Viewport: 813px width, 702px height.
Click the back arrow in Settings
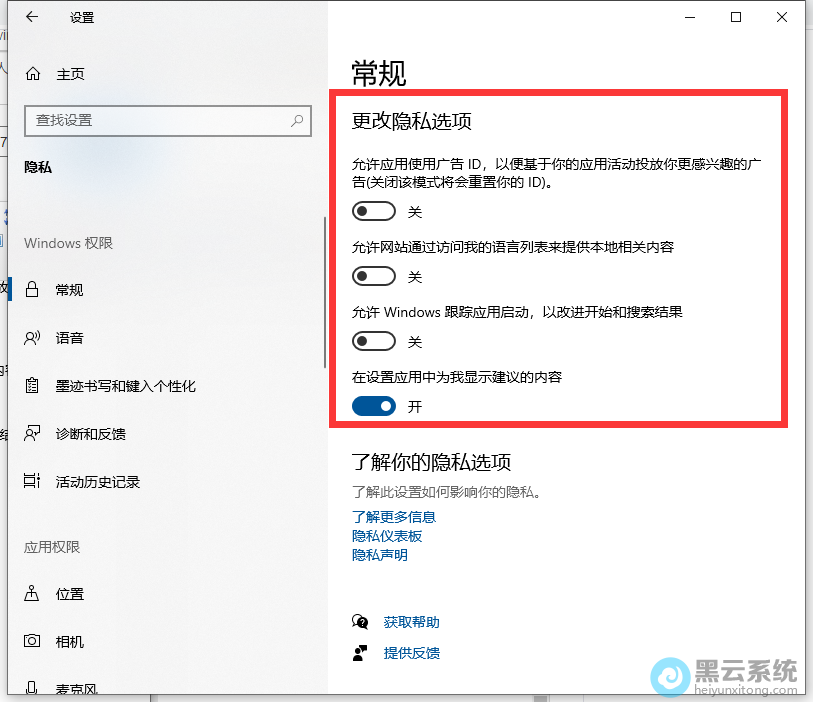(33, 17)
